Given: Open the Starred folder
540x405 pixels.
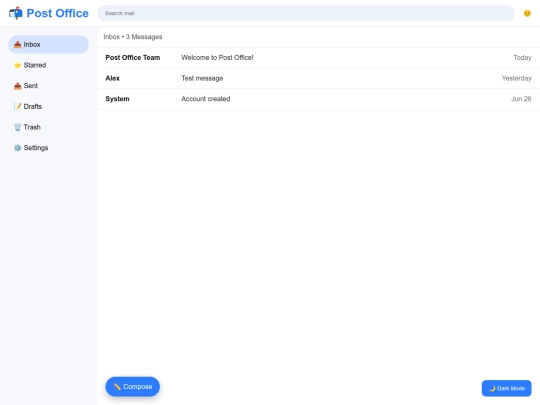Looking at the screenshot, I should 48,65.
